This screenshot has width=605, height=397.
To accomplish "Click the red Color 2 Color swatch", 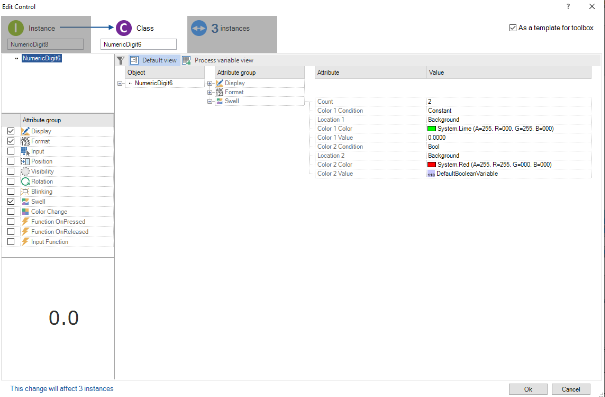I will tap(431, 165).
